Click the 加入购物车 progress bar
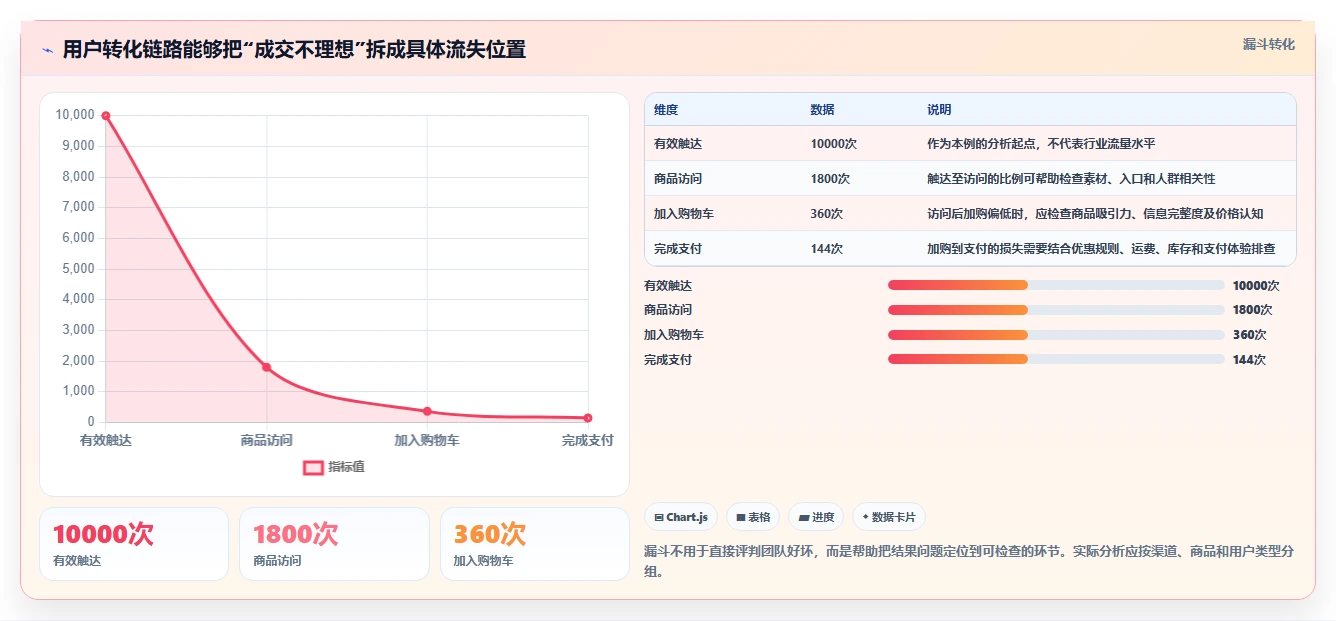 (1056, 335)
